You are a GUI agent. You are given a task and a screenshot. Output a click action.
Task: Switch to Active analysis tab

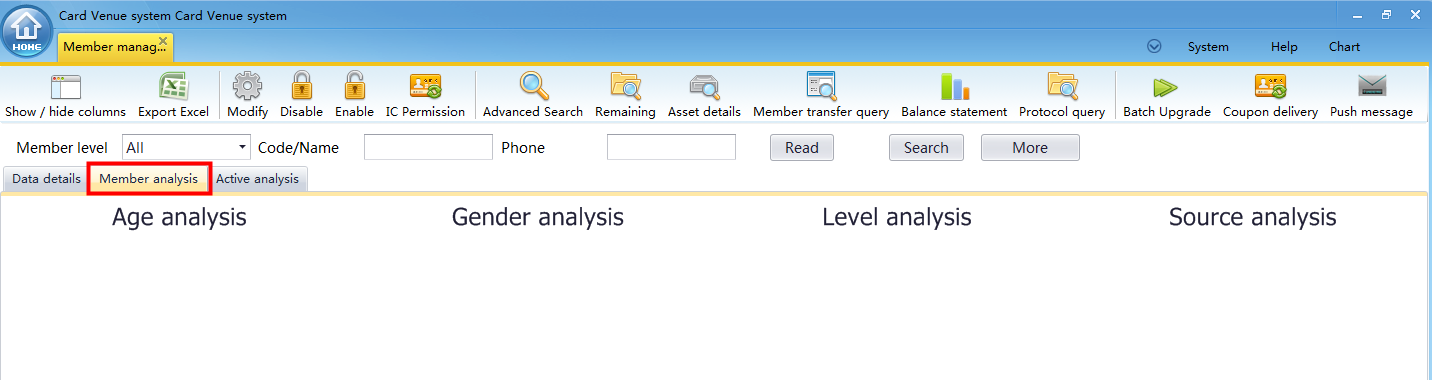(258, 179)
